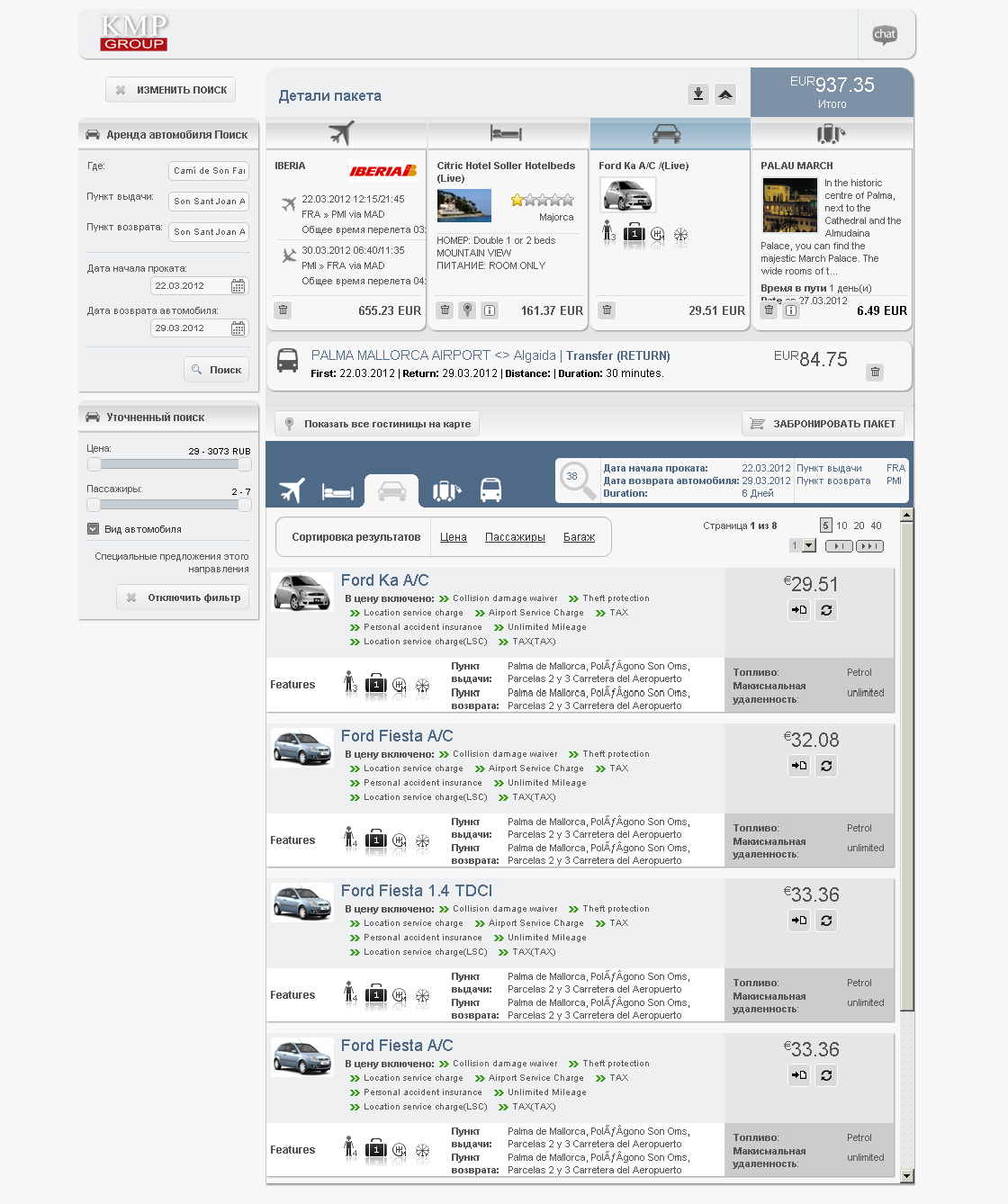Add Ford Fiesta A/C €32.08 to package
Viewport: 1008px width, 1204px height.
pos(799,766)
